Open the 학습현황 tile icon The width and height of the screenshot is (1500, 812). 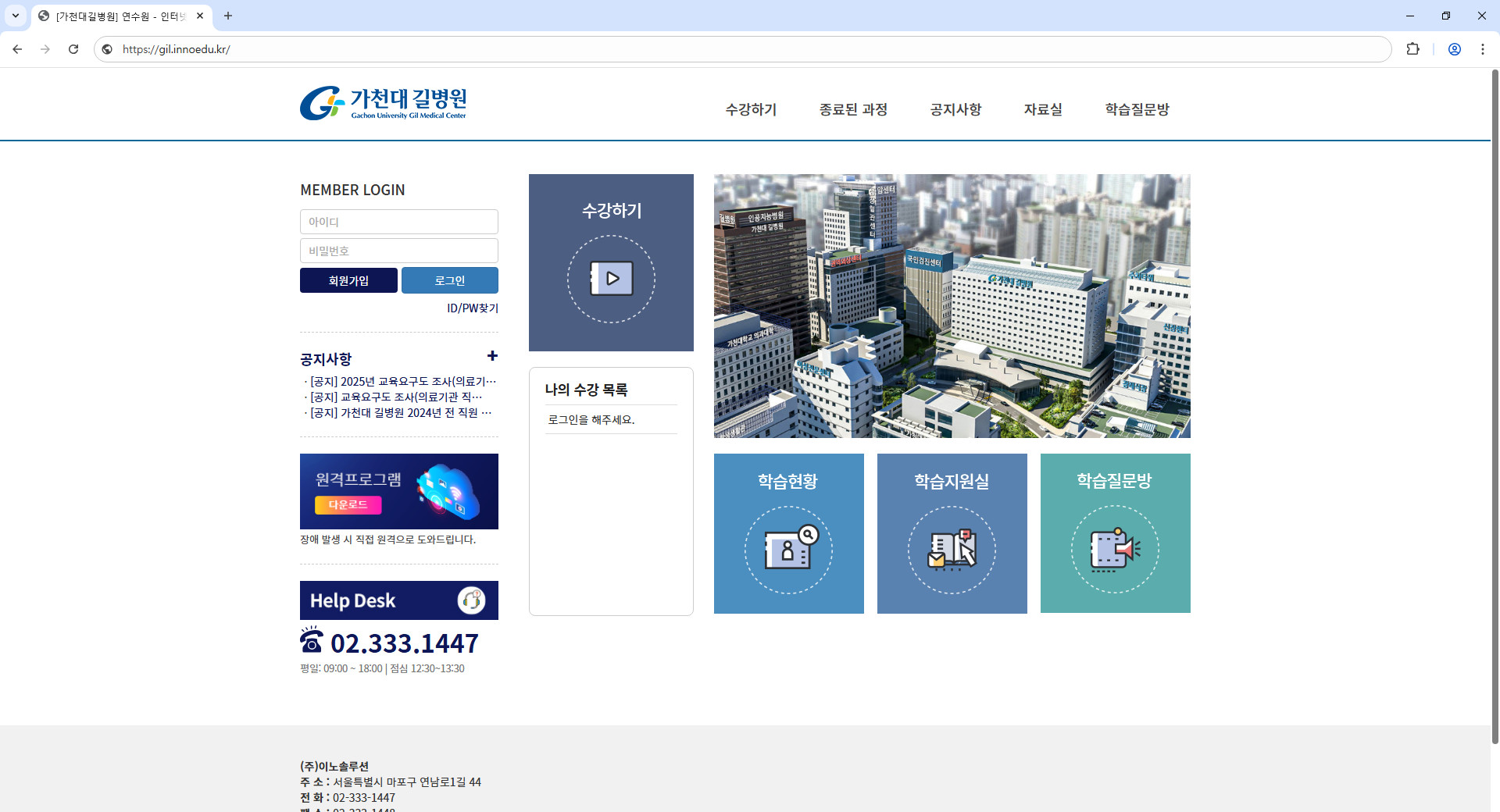pos(788,550)
